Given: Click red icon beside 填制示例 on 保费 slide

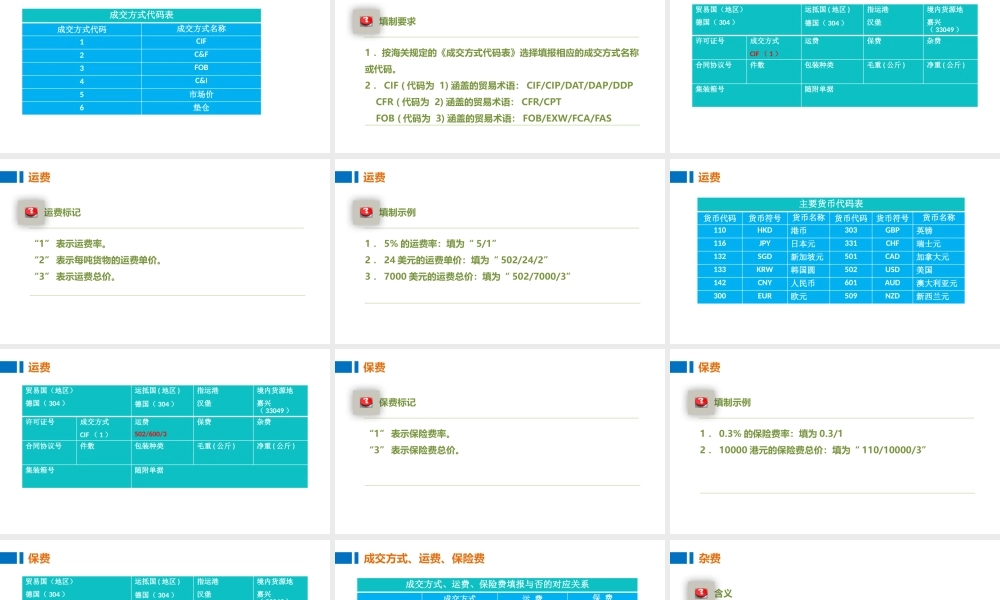Looking at the screenshot, I should (701, 402).
